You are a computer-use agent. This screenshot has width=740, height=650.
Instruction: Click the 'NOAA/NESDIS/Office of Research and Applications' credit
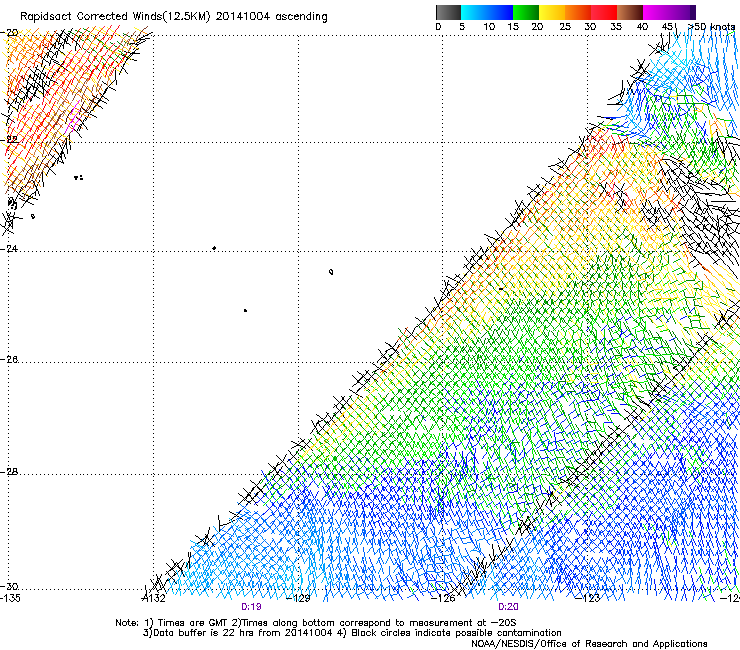click(589, 643)
